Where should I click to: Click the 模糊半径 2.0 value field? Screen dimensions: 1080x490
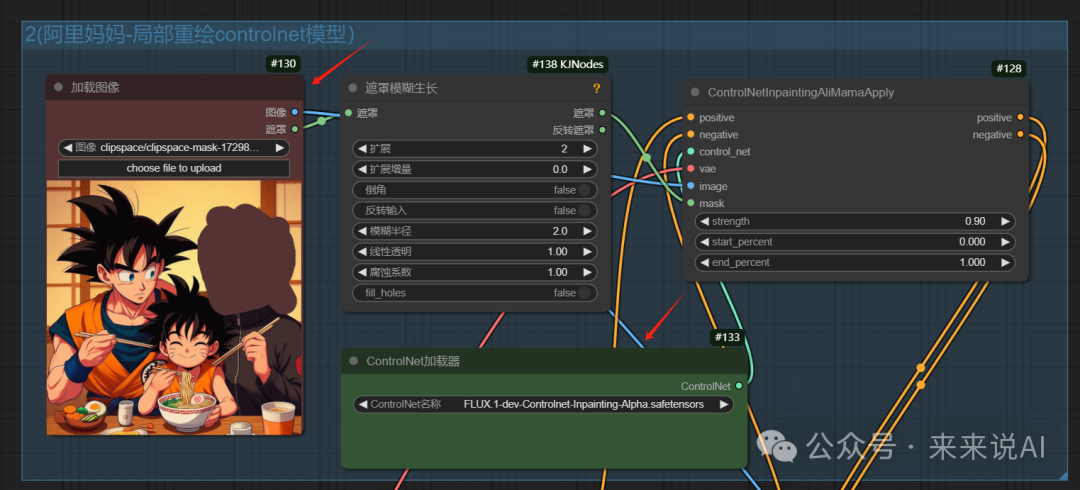tap(475, 231)
